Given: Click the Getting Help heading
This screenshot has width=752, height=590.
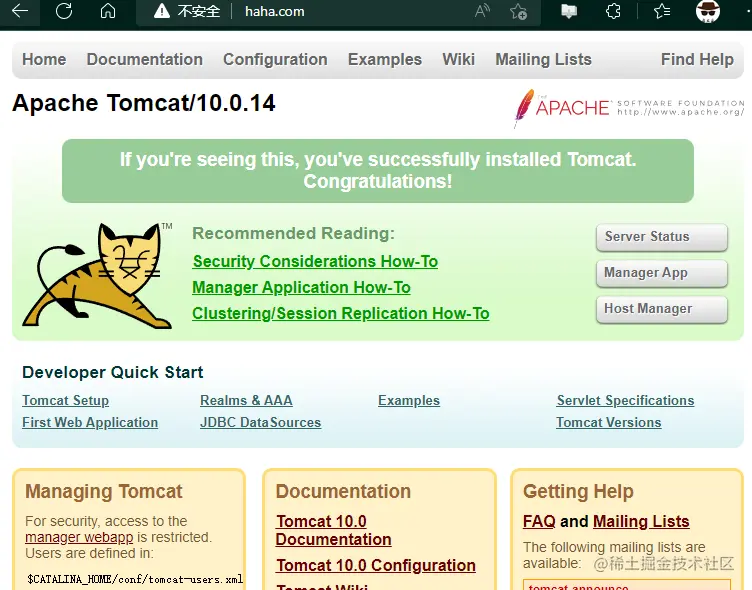Looking at the screenshot, I should coord(578,492).
